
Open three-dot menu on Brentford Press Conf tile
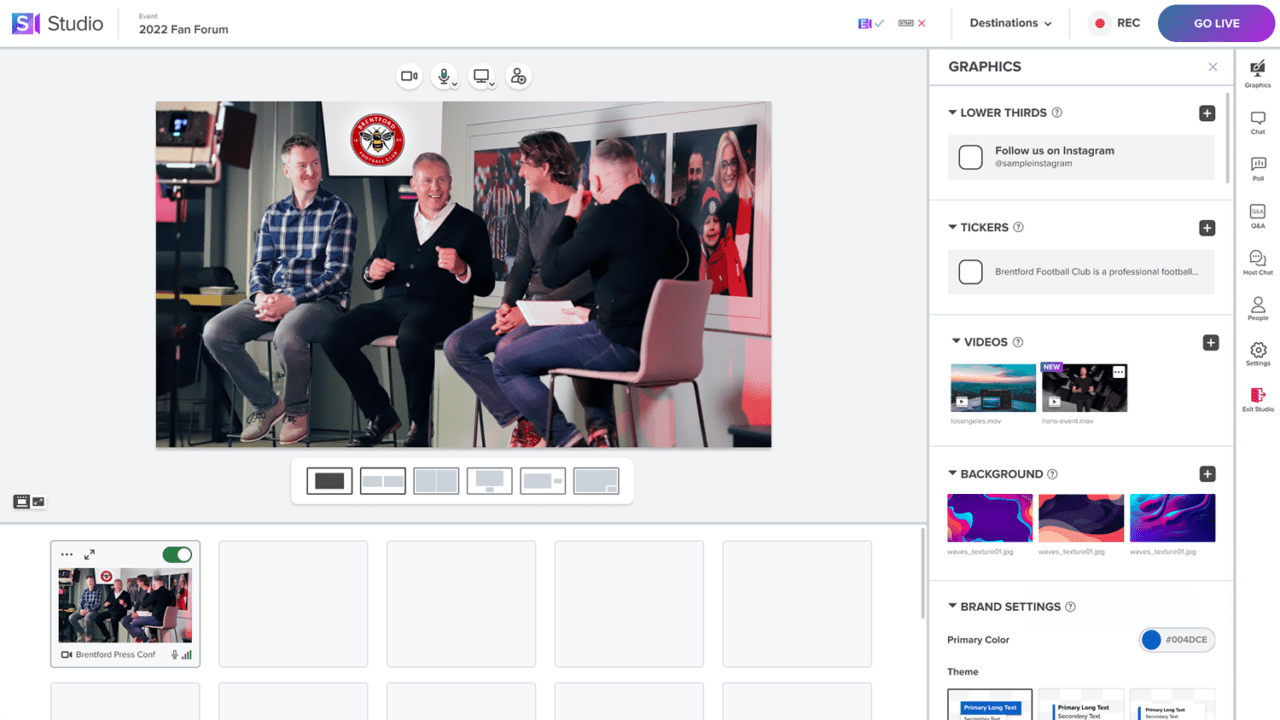[x=67, y=554]
